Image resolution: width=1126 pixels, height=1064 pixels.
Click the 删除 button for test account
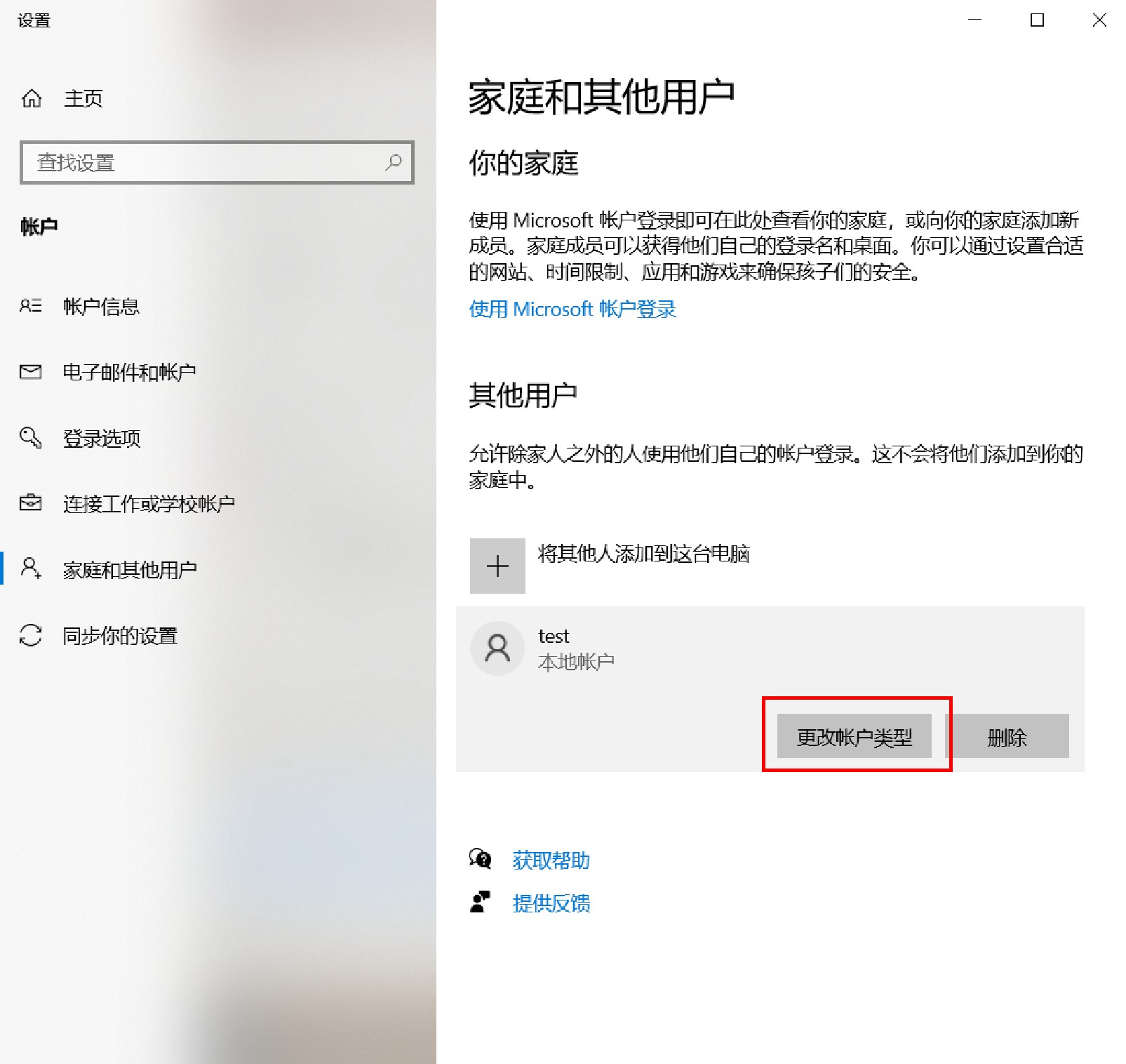click(x=1007, y=736)
